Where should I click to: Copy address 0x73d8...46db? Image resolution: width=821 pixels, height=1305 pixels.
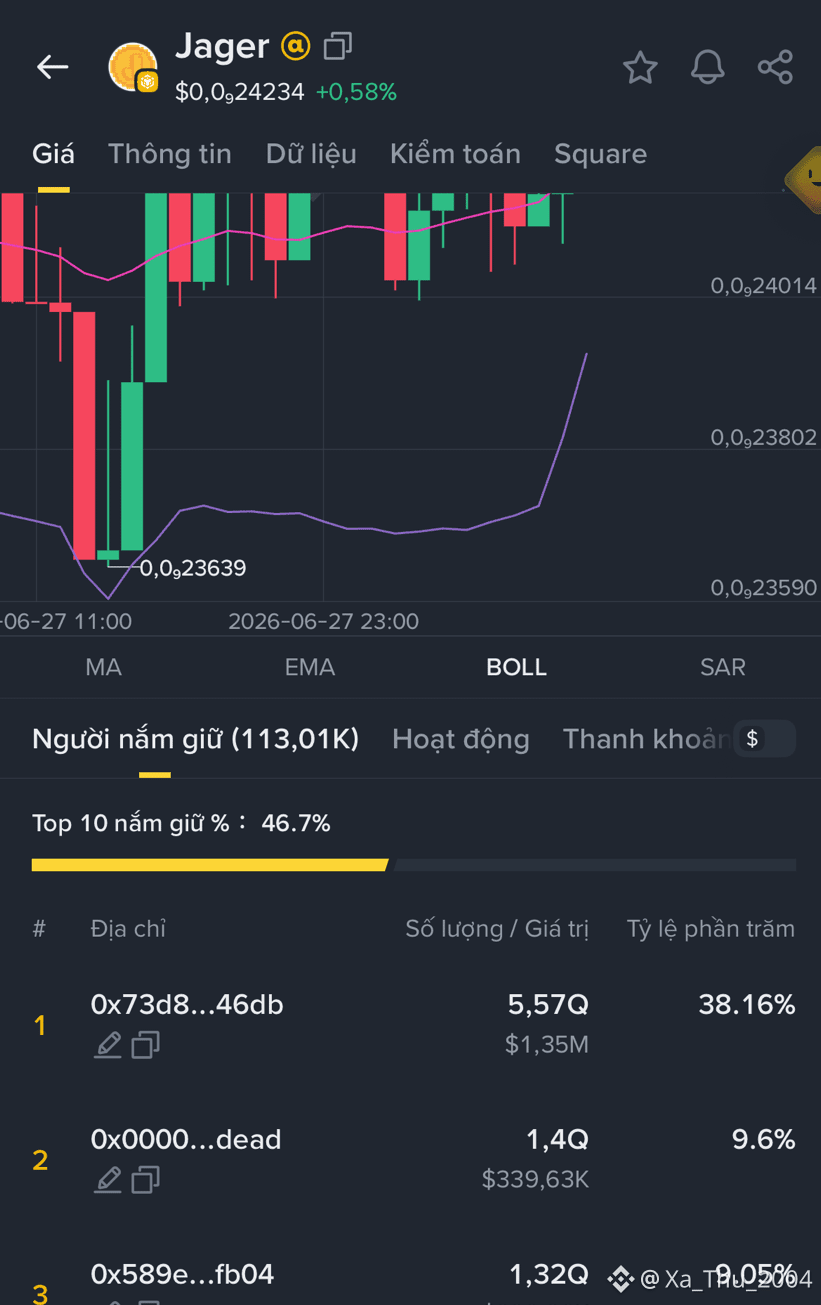146,1045
